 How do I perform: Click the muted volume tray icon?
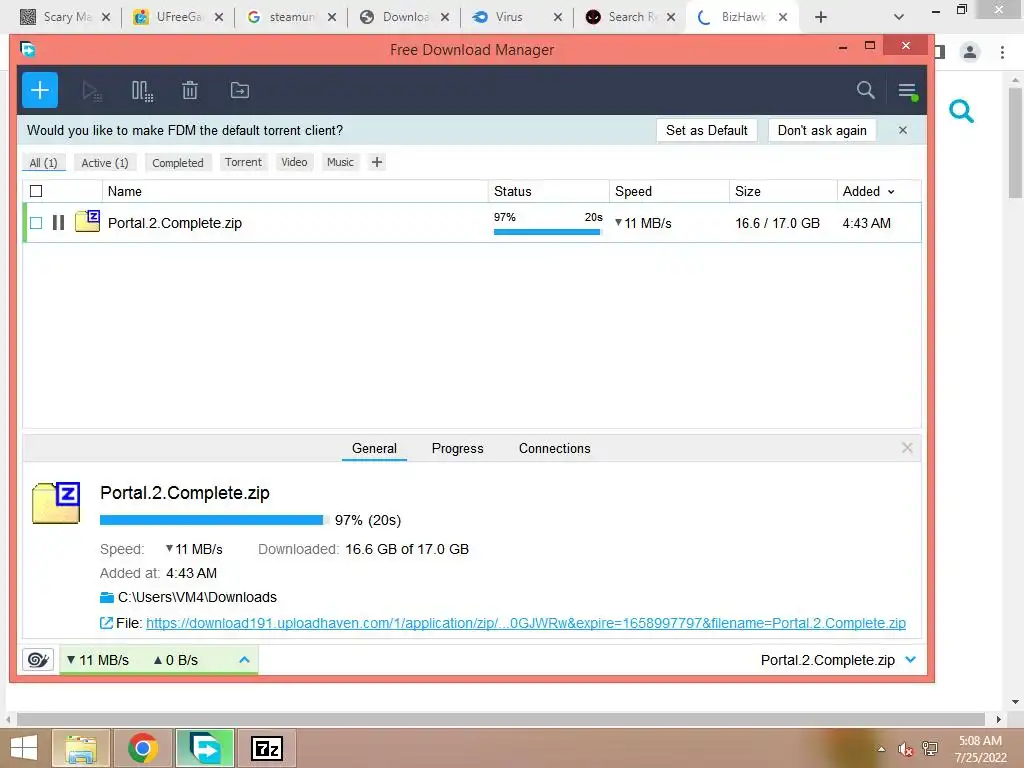click(905, 749)
